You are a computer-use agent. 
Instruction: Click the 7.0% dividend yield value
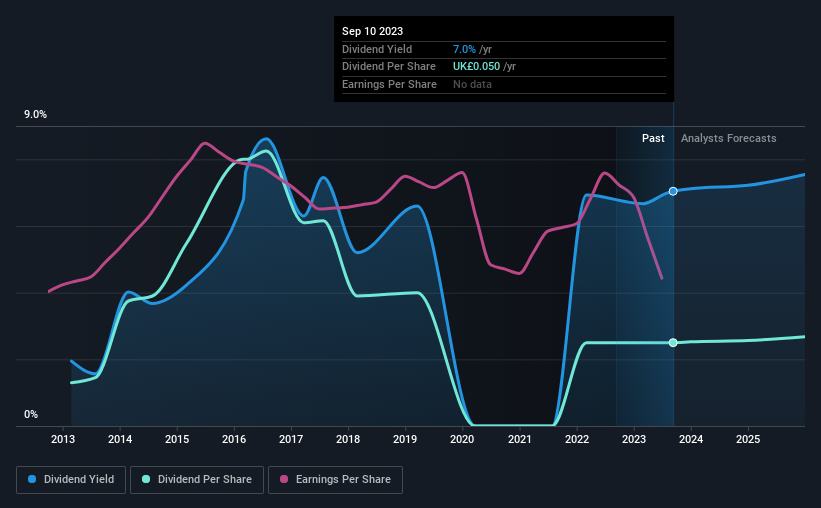[x=464, y=49]
